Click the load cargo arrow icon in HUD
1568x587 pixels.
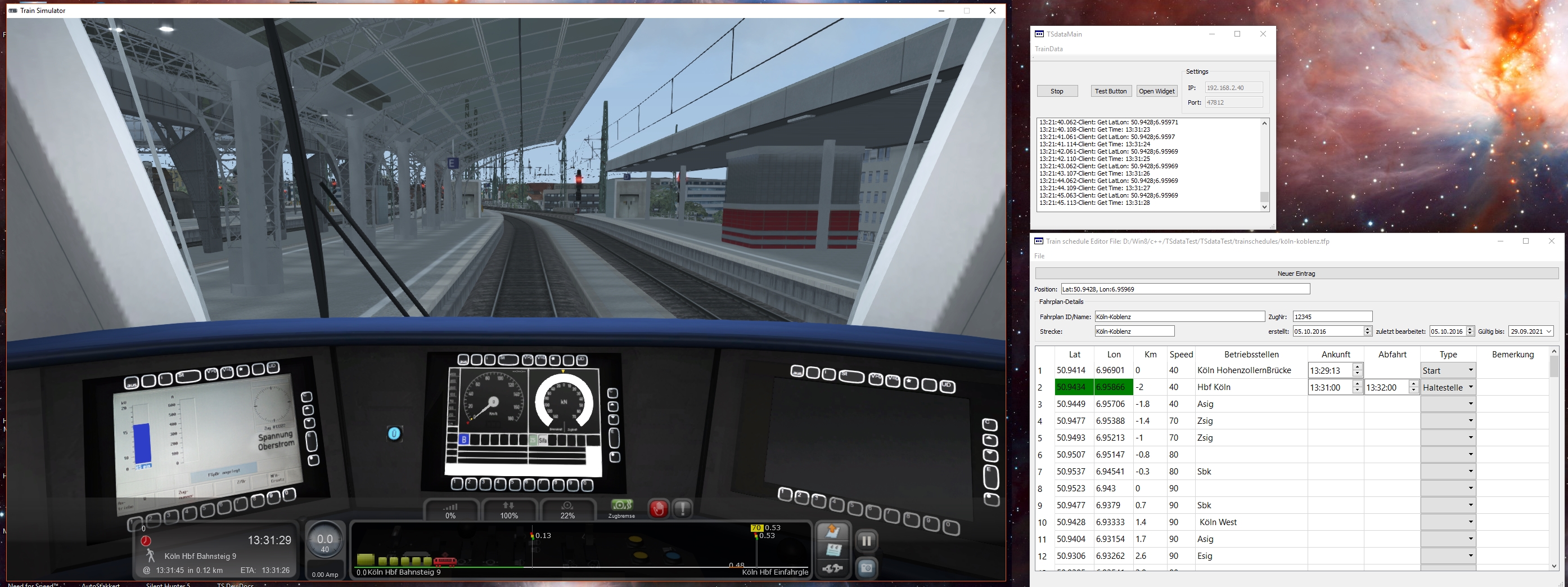(832, 532)
